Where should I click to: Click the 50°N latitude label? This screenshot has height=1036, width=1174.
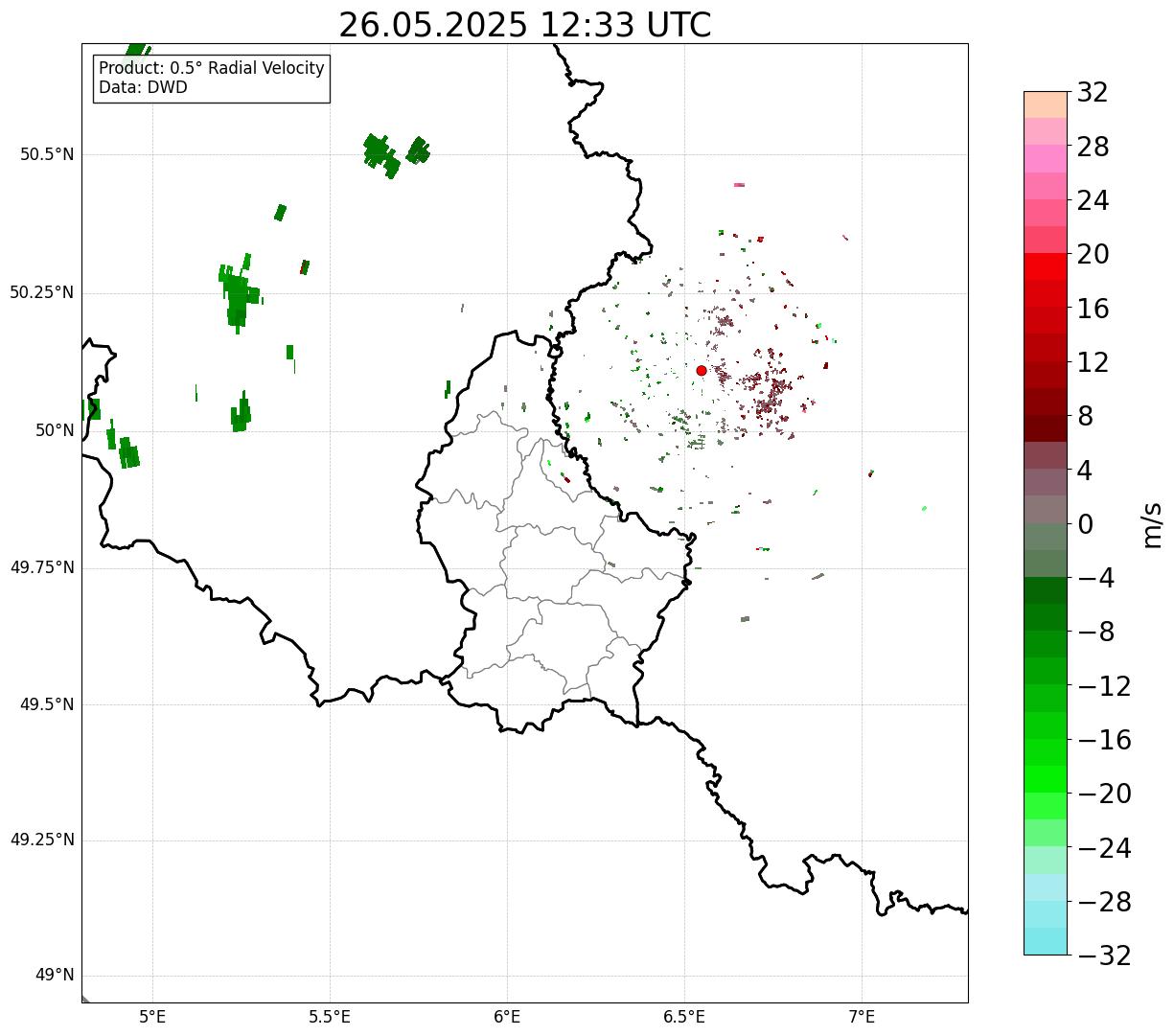coord(55,430)
